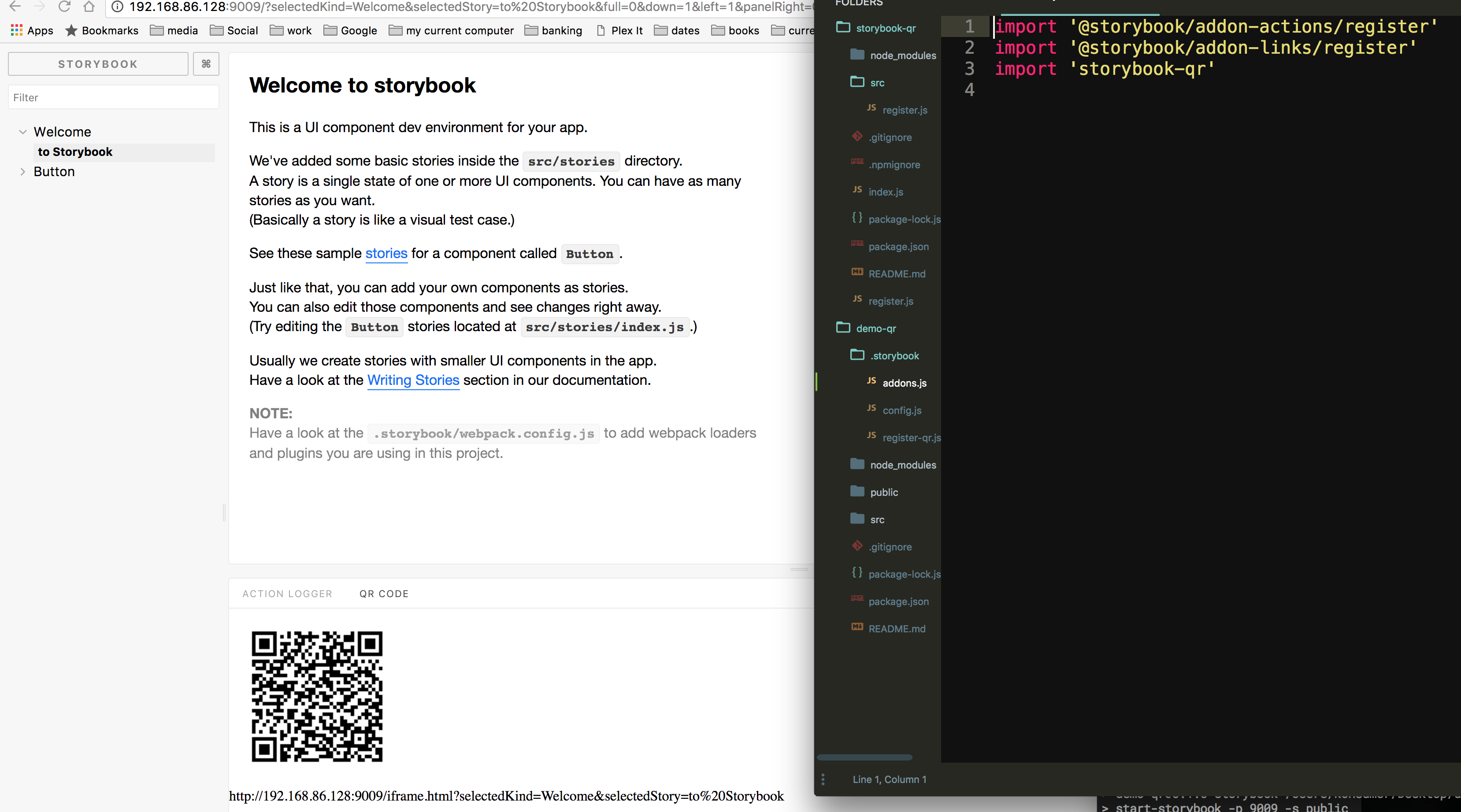Click the README.md icon in demo-qr
The width and height of the screenshot is (1461, 812).
(x=857, y=627)
